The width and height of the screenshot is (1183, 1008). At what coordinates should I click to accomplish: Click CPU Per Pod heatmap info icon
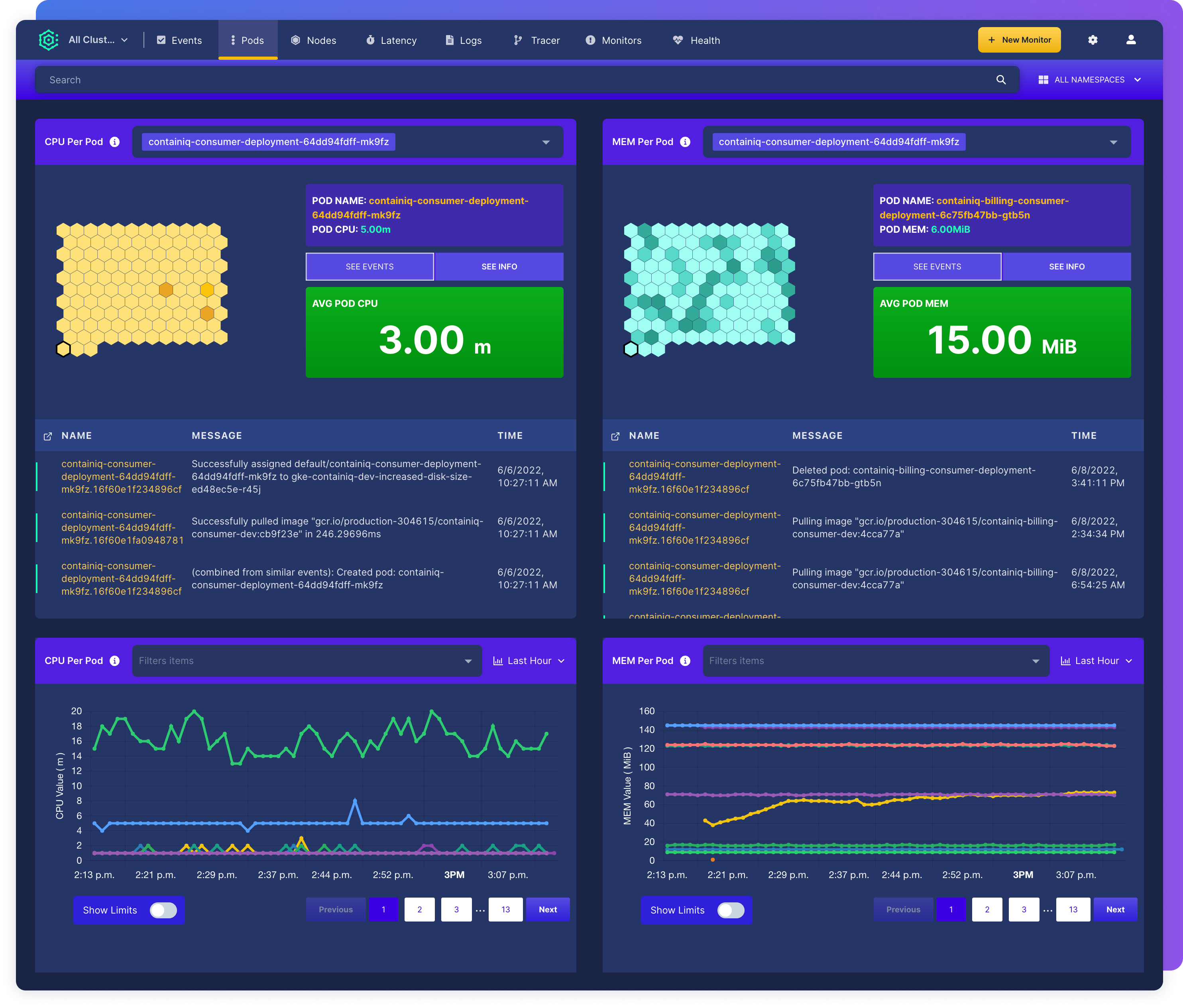(115, 141)
